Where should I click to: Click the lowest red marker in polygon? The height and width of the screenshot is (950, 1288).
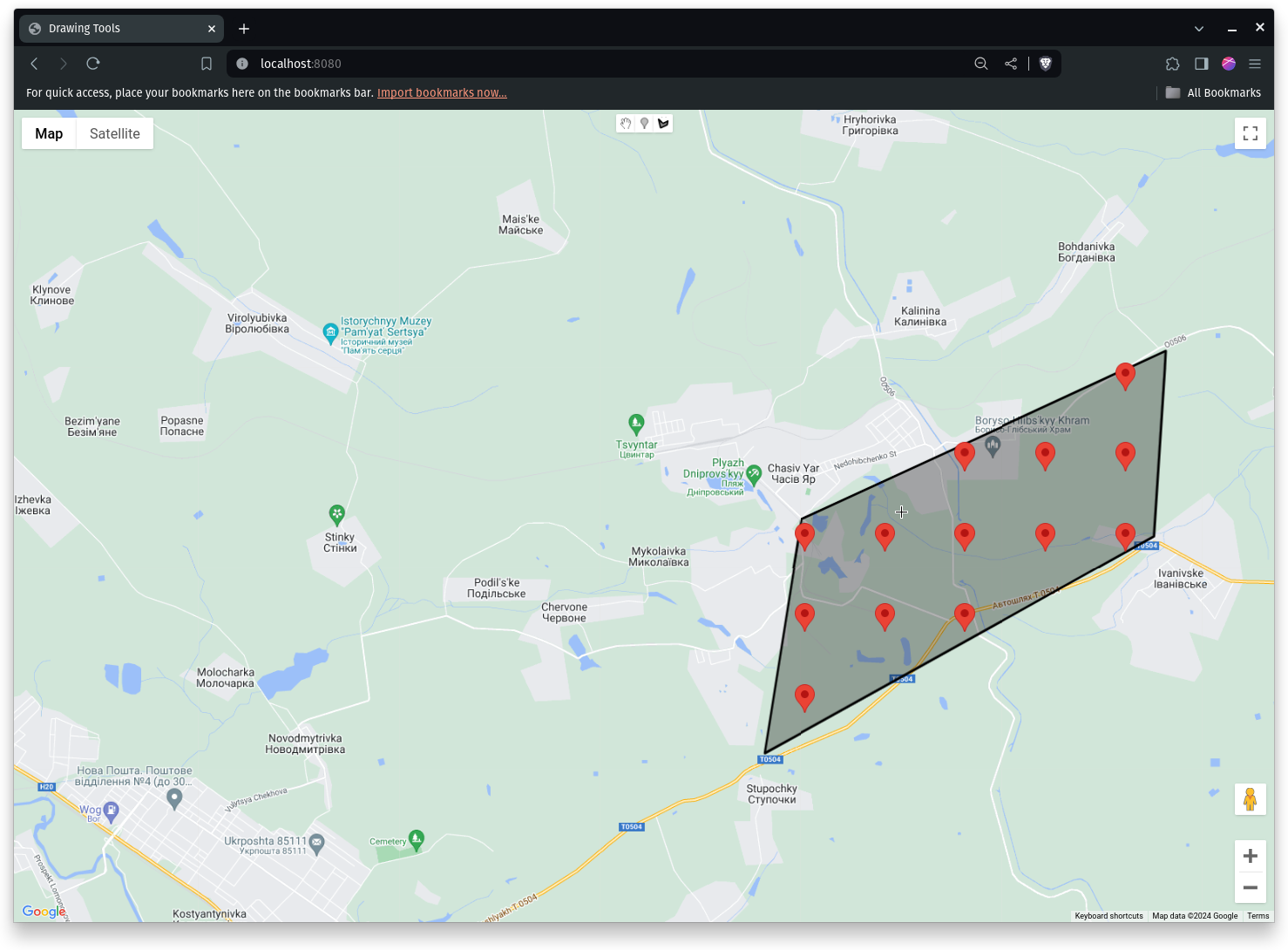pyautogui.click(x=804, y=698)
